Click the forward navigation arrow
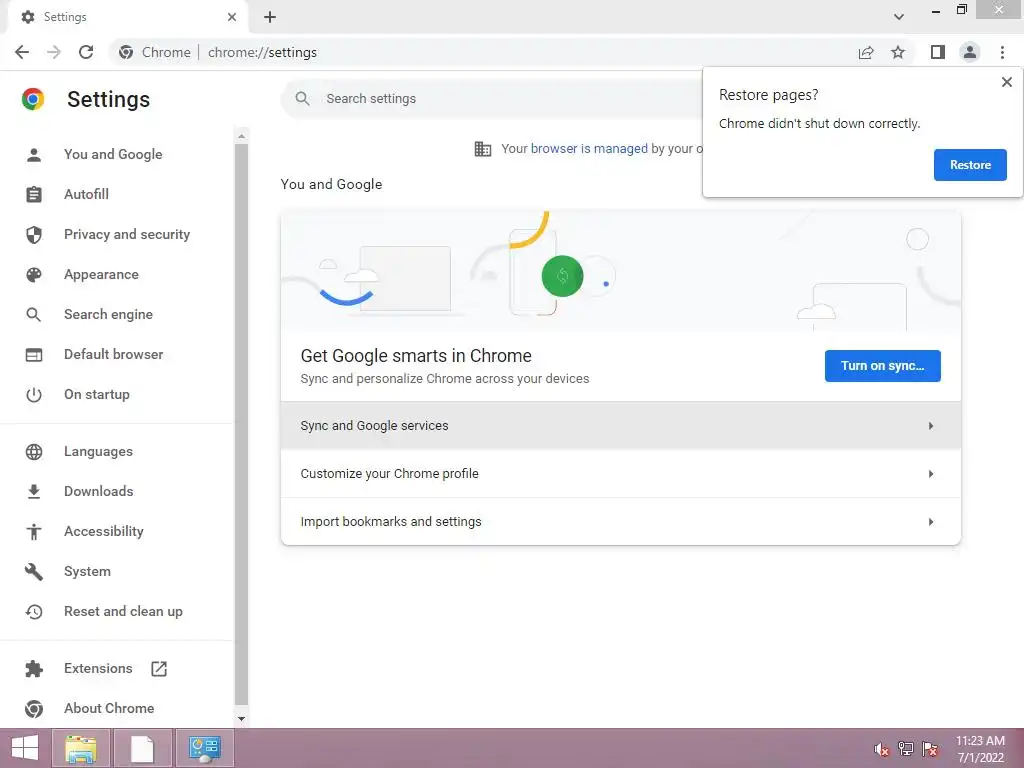Viewport: 1024px width, 768px height. click(54, 52)
